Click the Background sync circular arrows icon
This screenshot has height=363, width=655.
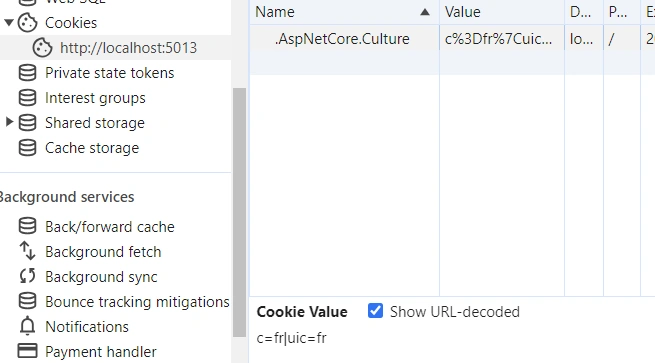click(28, 276)
